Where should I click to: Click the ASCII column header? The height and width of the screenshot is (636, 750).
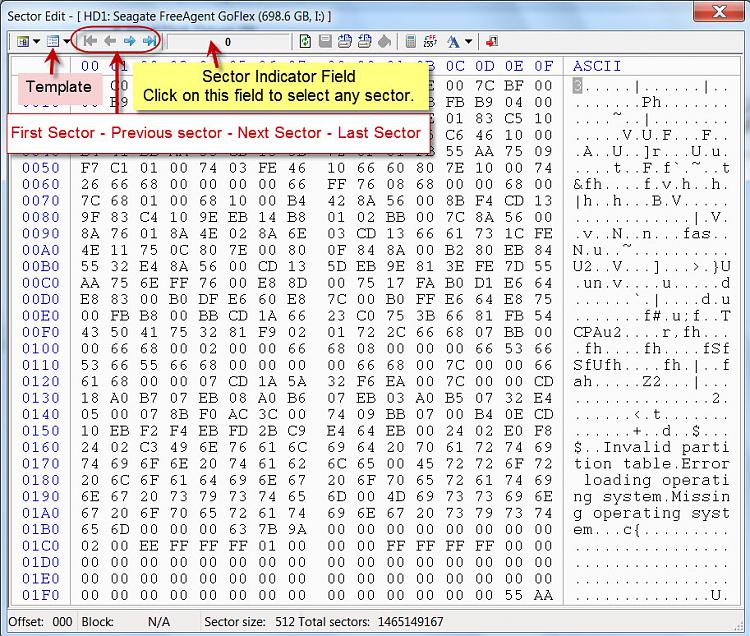click(597, 66)
